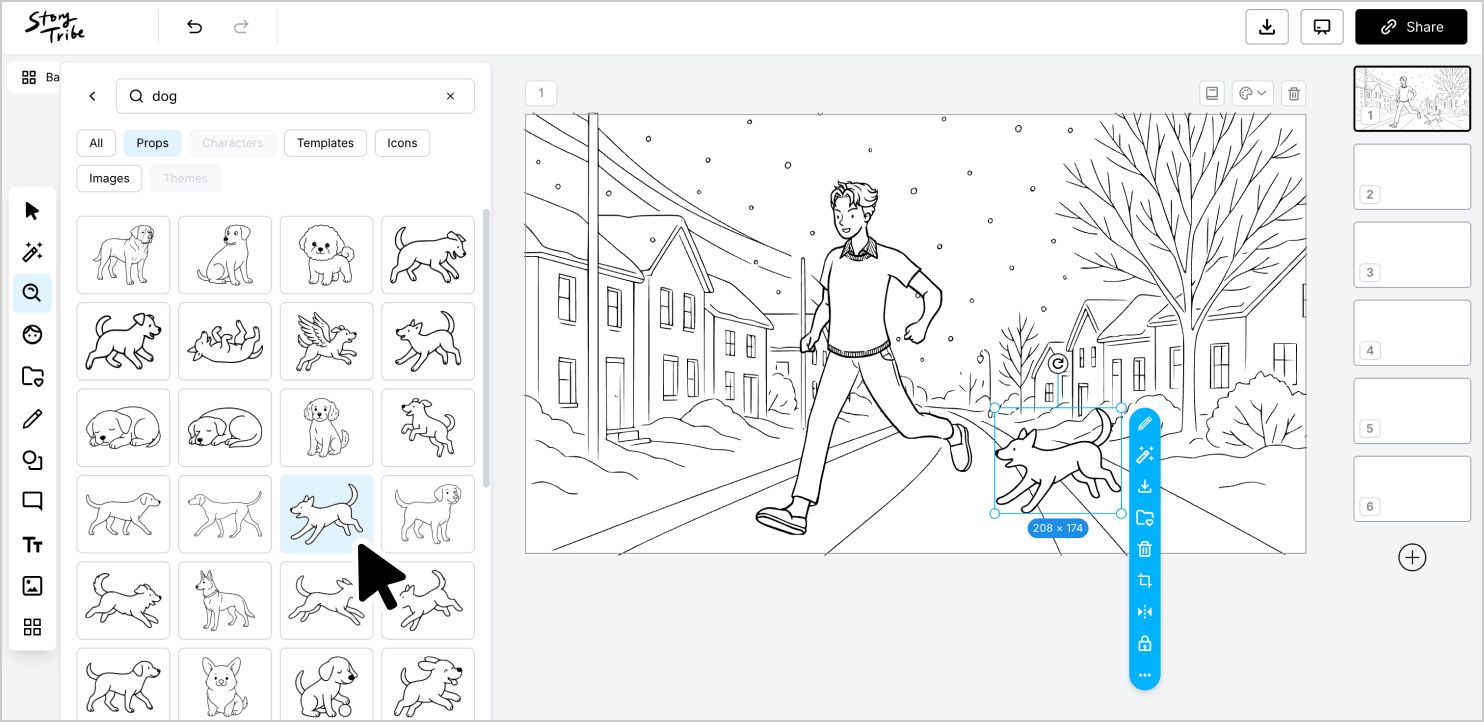Open more options on the selection toolbar
This screenshot has height=722, width=1484.
tap(1144, 676)
